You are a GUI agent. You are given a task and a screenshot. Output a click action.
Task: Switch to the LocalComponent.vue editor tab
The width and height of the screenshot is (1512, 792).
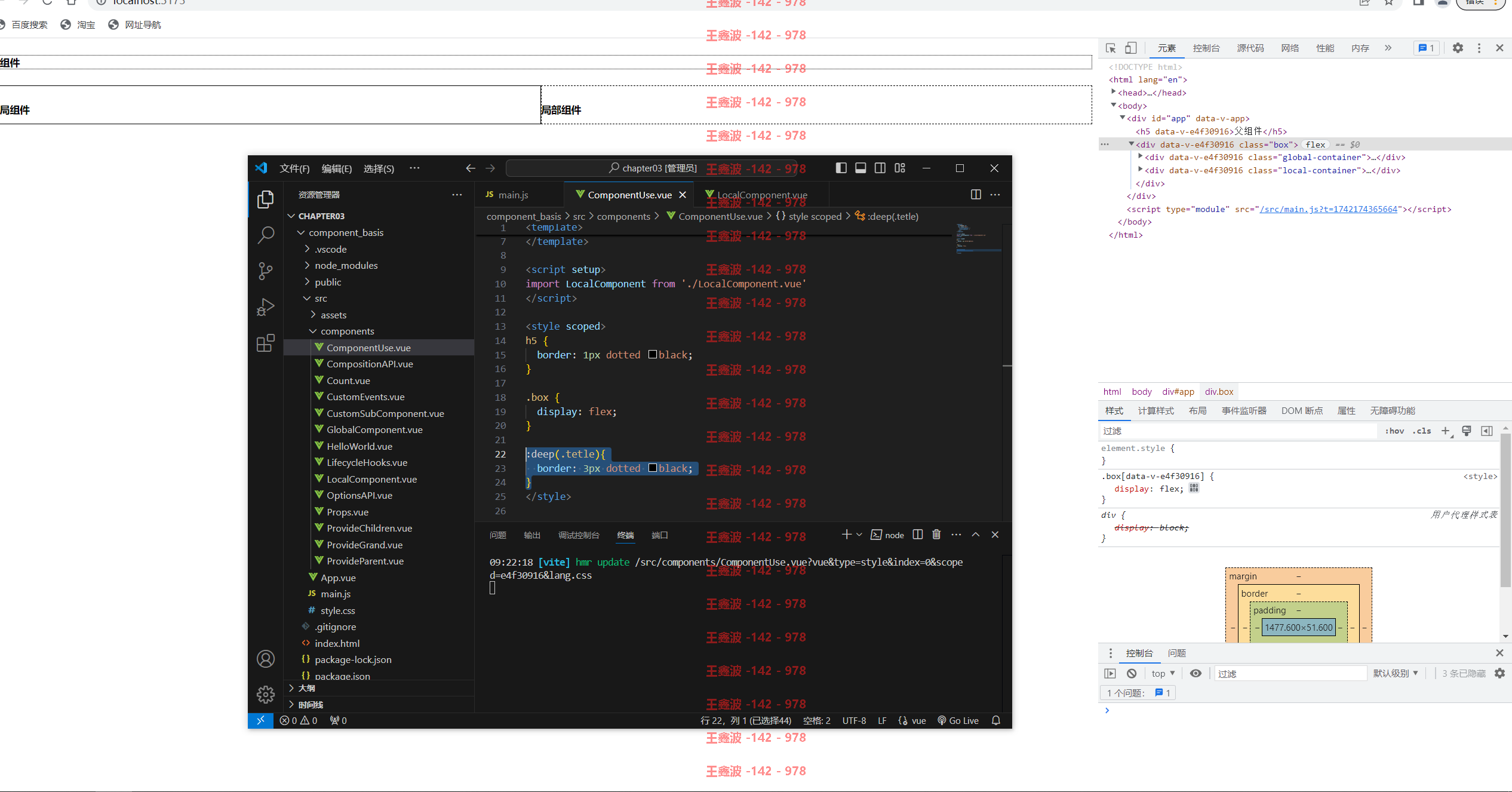(763, 195)
